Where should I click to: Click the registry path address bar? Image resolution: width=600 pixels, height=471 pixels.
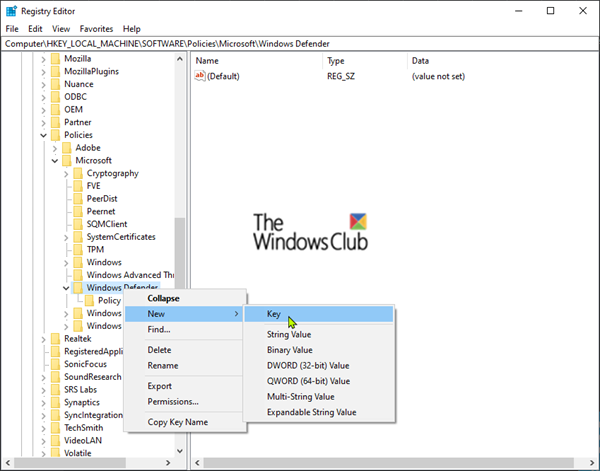coord(300,44)
